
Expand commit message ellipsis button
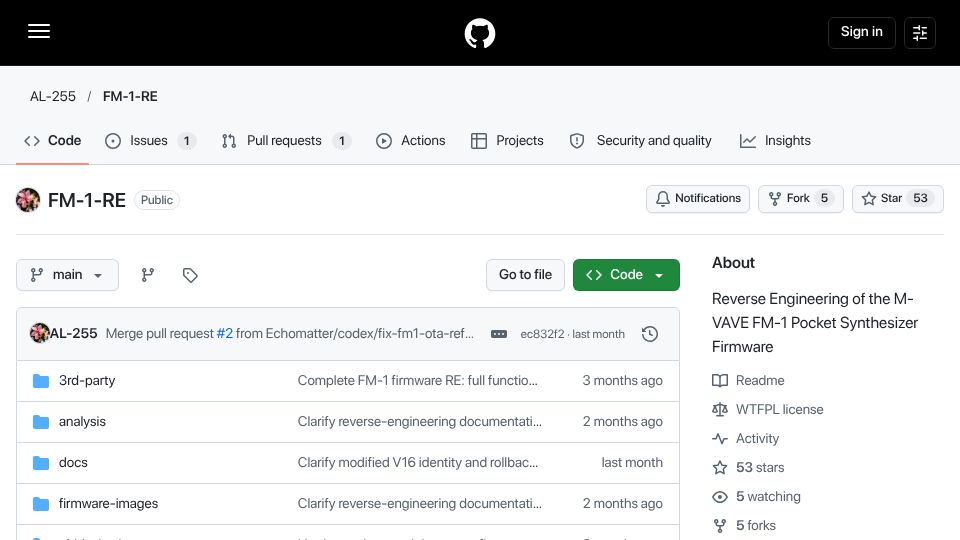499,334
